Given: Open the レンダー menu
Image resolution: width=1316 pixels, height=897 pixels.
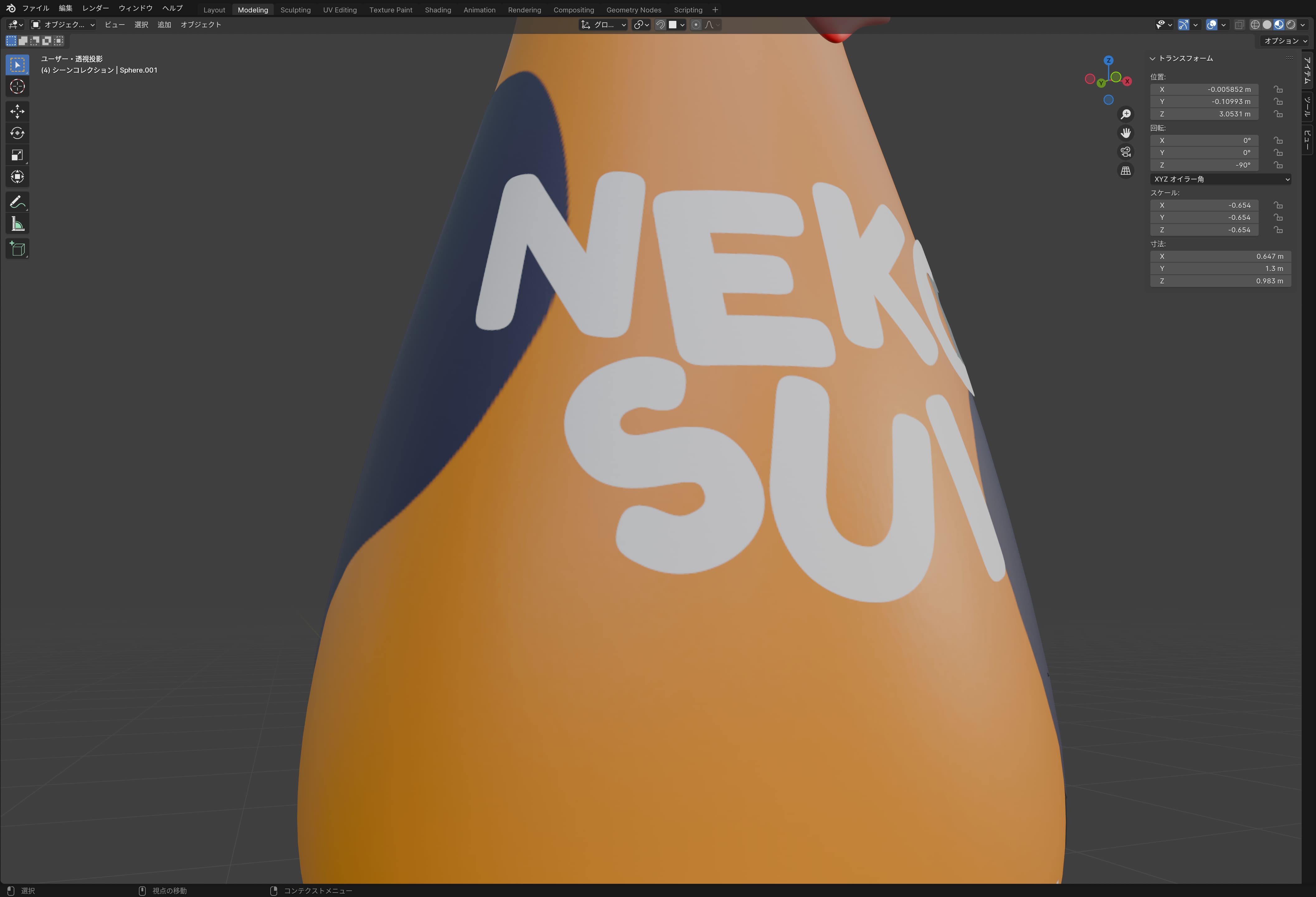Looking at the screenshot, I should pos(95,8).
